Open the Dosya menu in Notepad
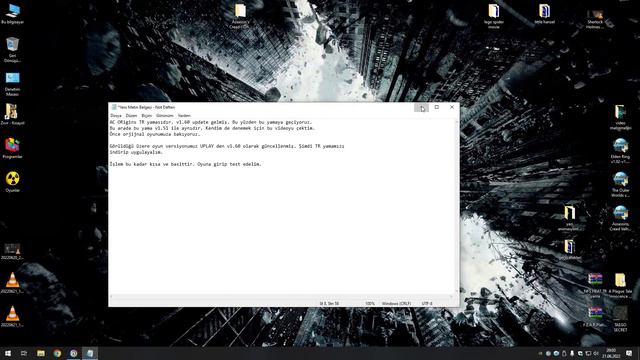 [116, 116]
